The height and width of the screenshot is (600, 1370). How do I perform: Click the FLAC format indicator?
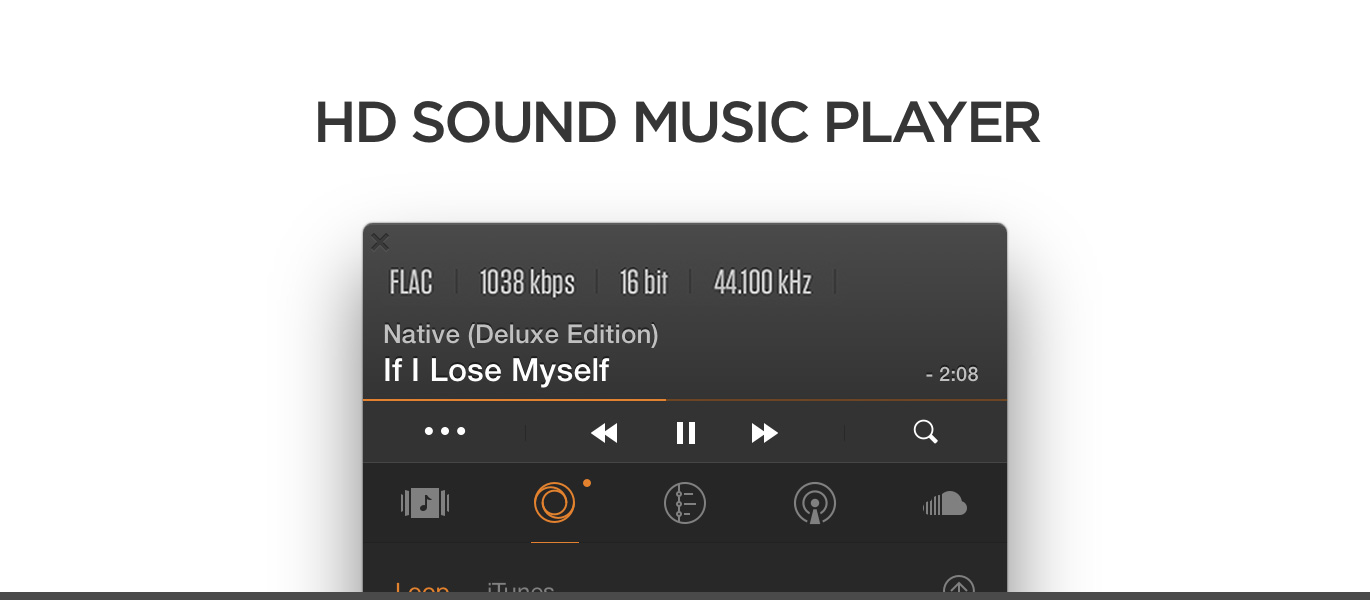point(411,283)
